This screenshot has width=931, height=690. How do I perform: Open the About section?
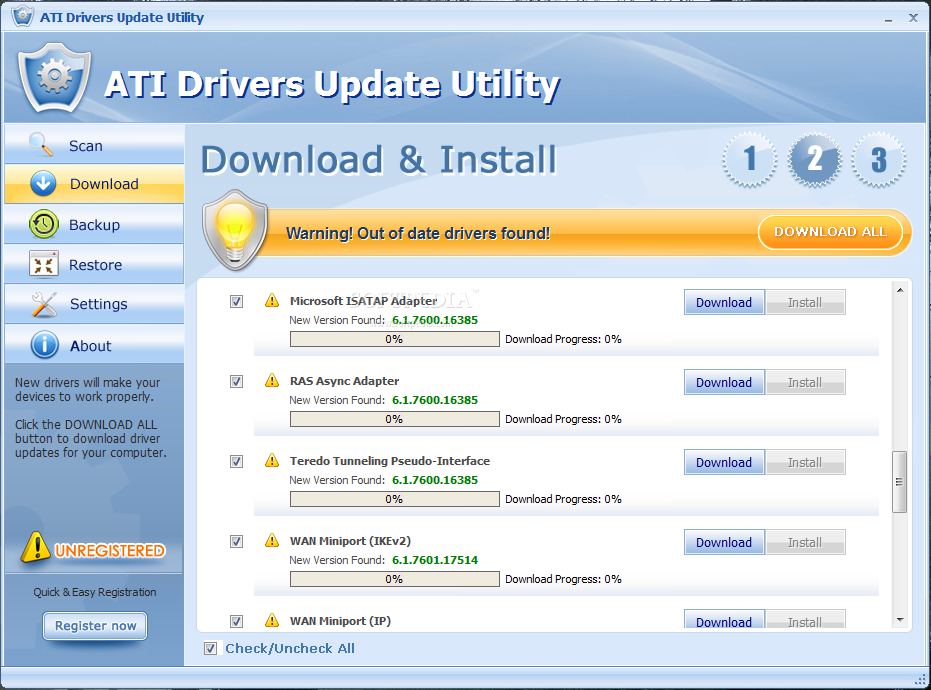(x=94, y=345)
